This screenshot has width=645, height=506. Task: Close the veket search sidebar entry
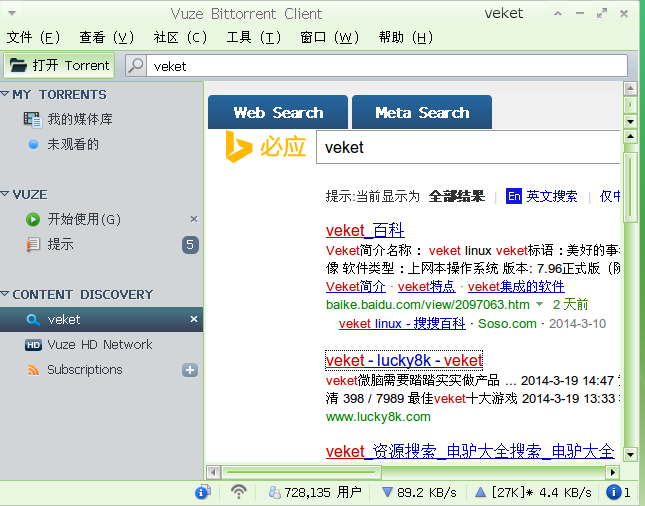click(194, 319)
